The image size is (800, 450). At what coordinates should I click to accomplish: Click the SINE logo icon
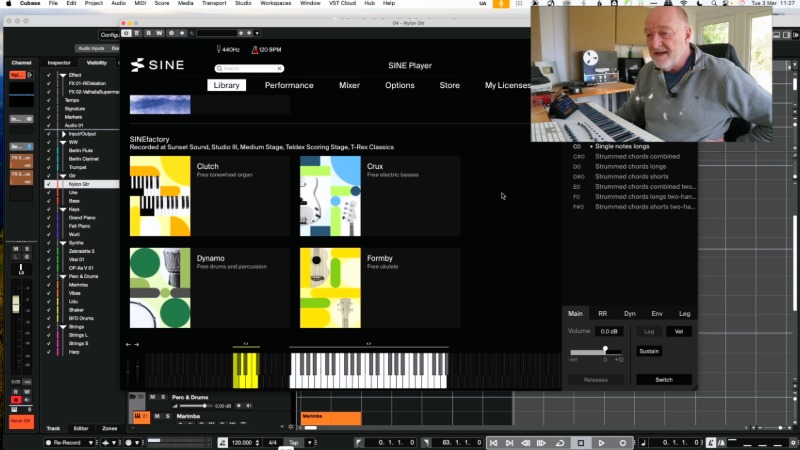pos(137,65)
